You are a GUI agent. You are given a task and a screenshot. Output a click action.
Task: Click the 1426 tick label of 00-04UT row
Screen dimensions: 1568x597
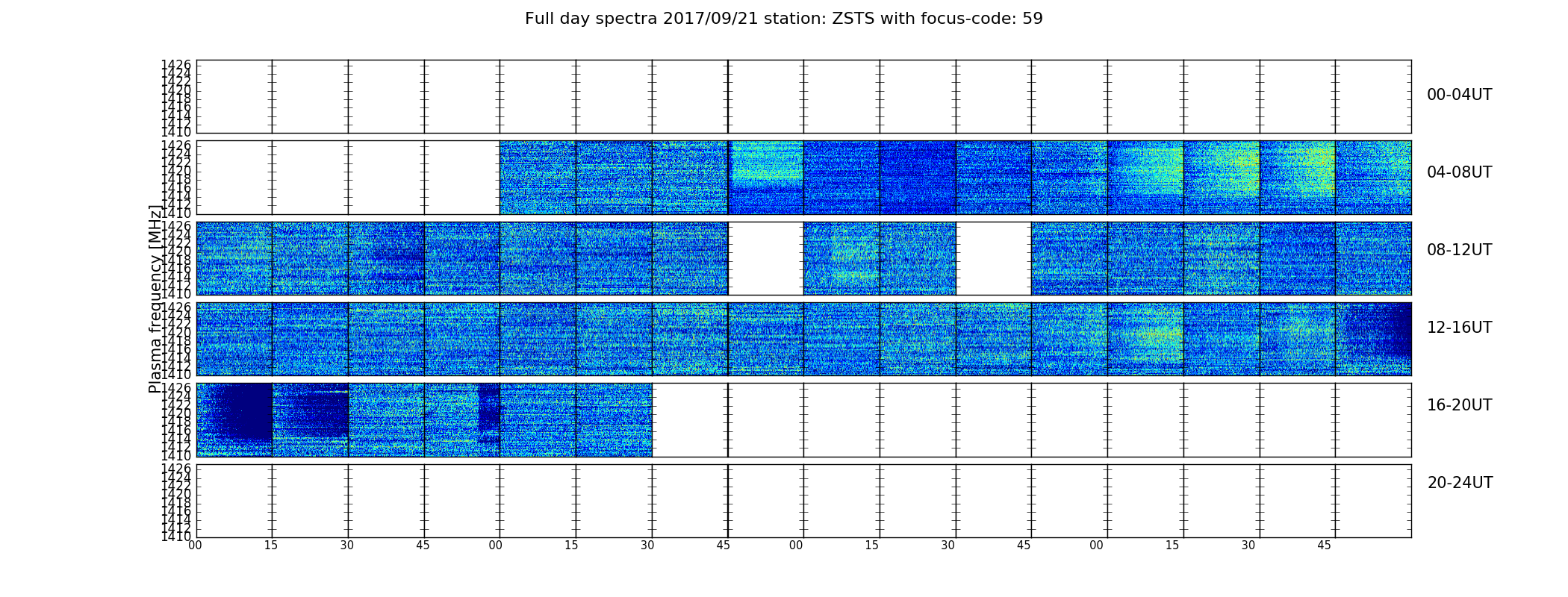(x=176, y=65)
